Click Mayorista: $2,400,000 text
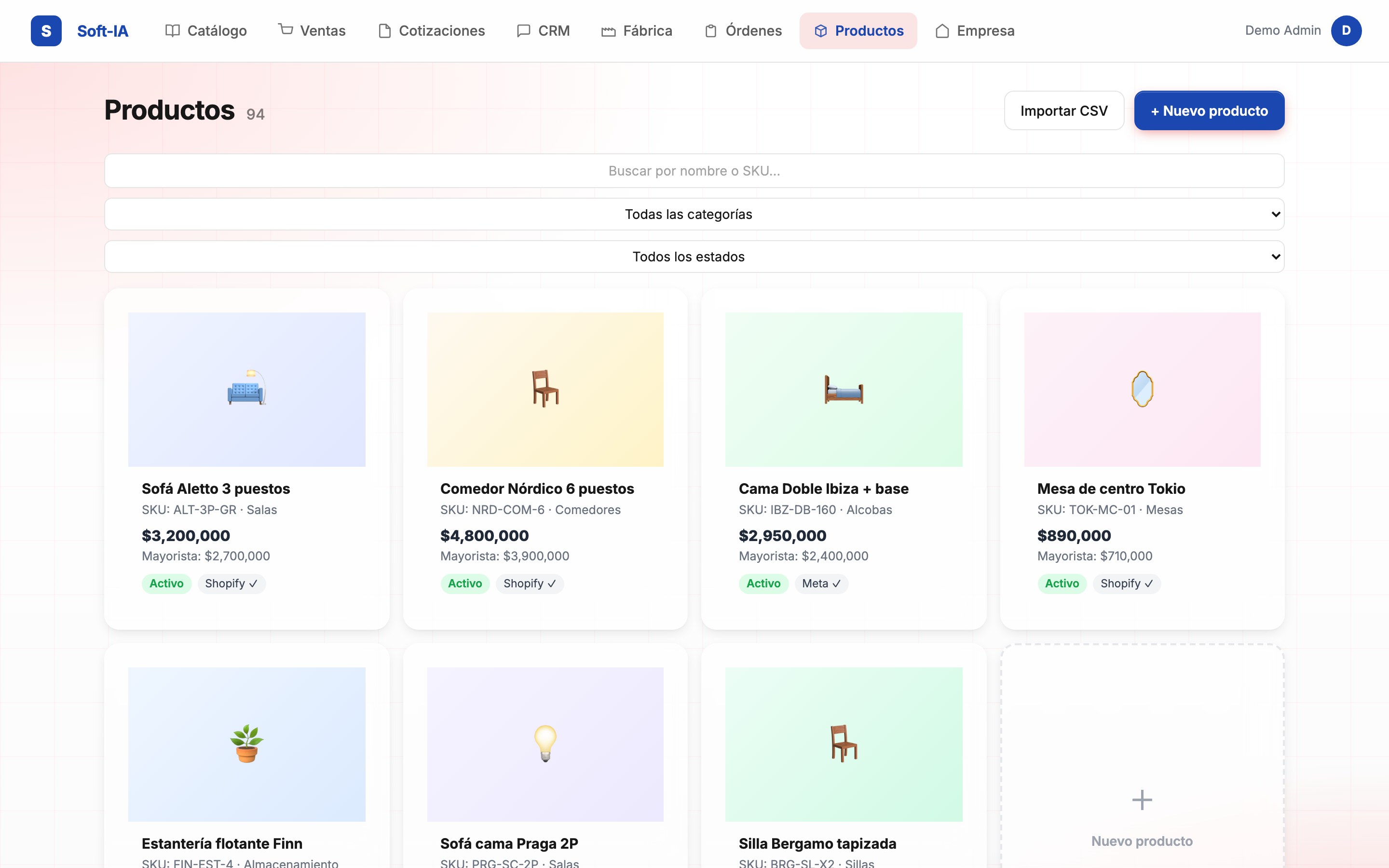This screenshot has height=868, width=1389. [803, 556]
